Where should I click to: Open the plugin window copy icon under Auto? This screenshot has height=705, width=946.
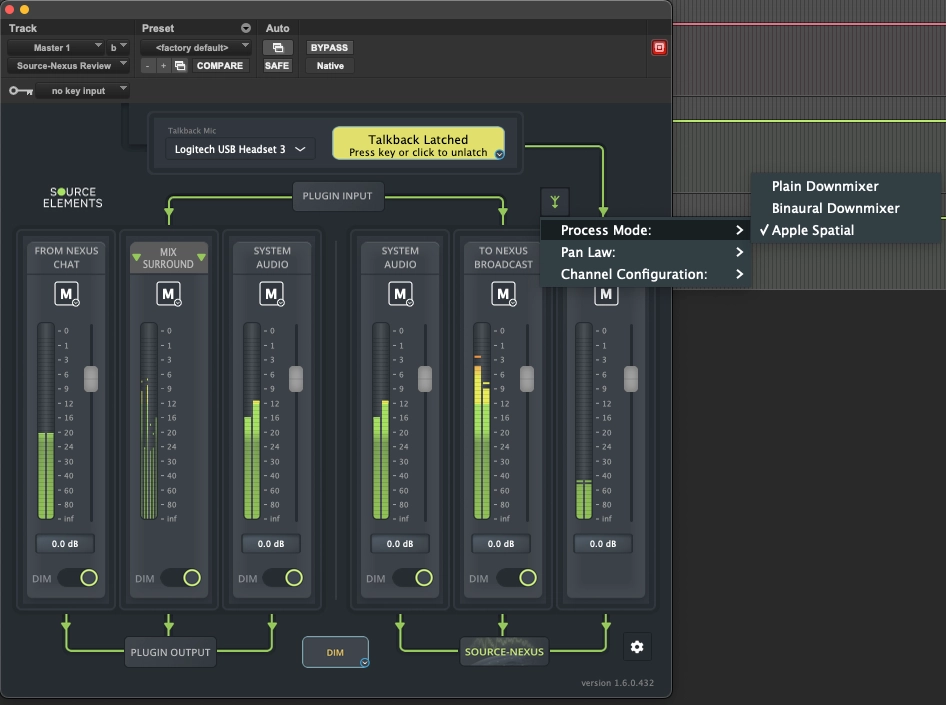278,48
